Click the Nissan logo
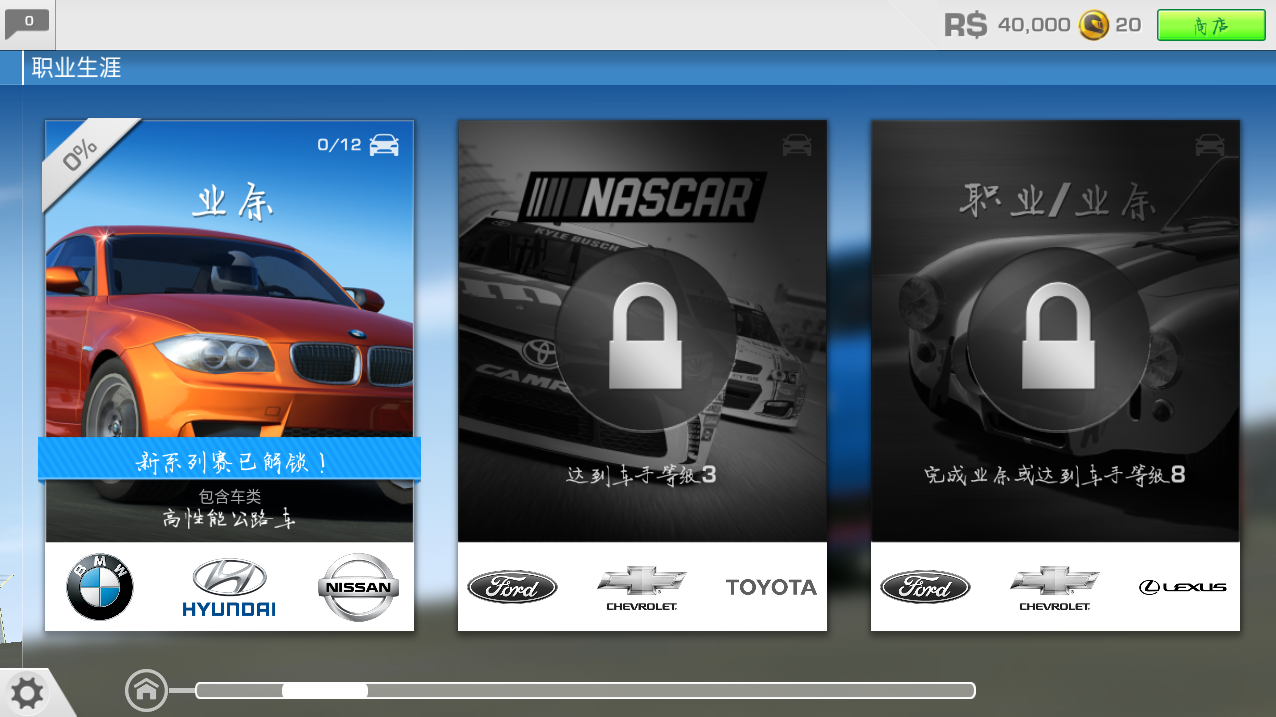 pos(358,587)
